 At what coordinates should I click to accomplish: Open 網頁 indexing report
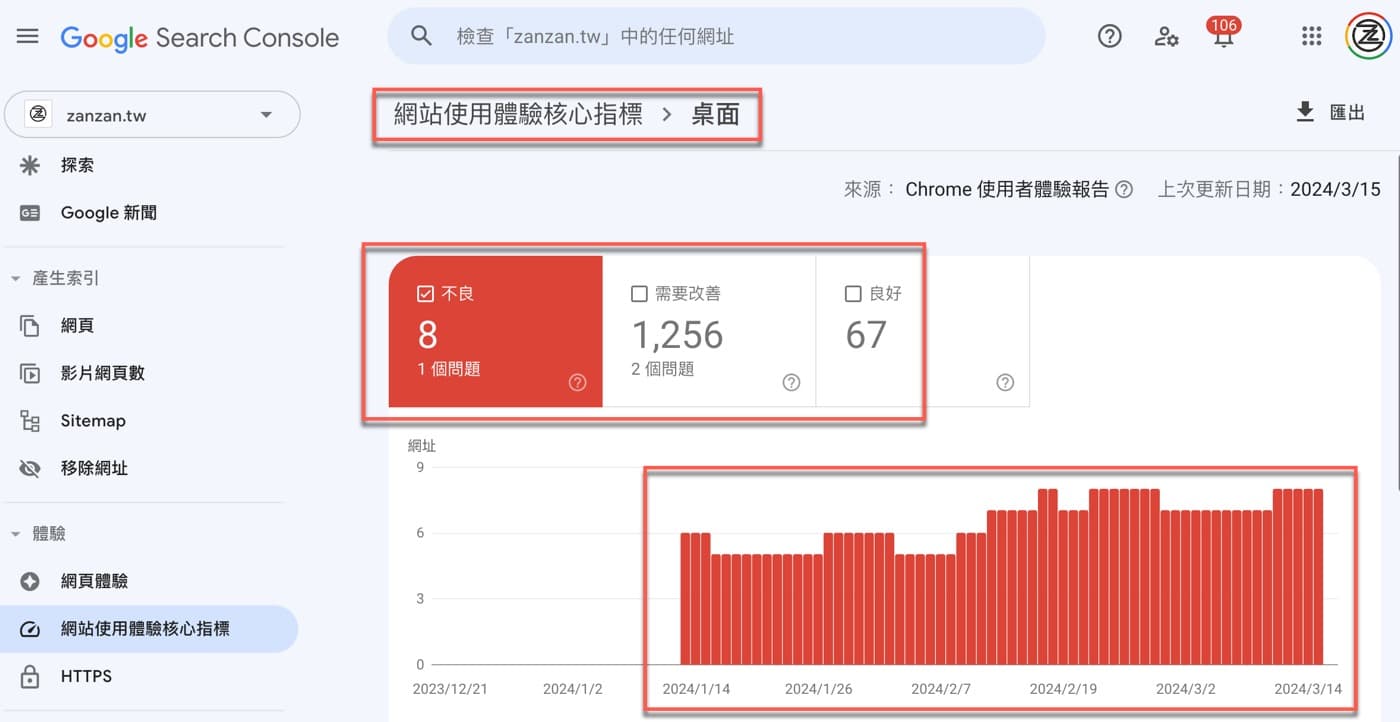point(77,326)
